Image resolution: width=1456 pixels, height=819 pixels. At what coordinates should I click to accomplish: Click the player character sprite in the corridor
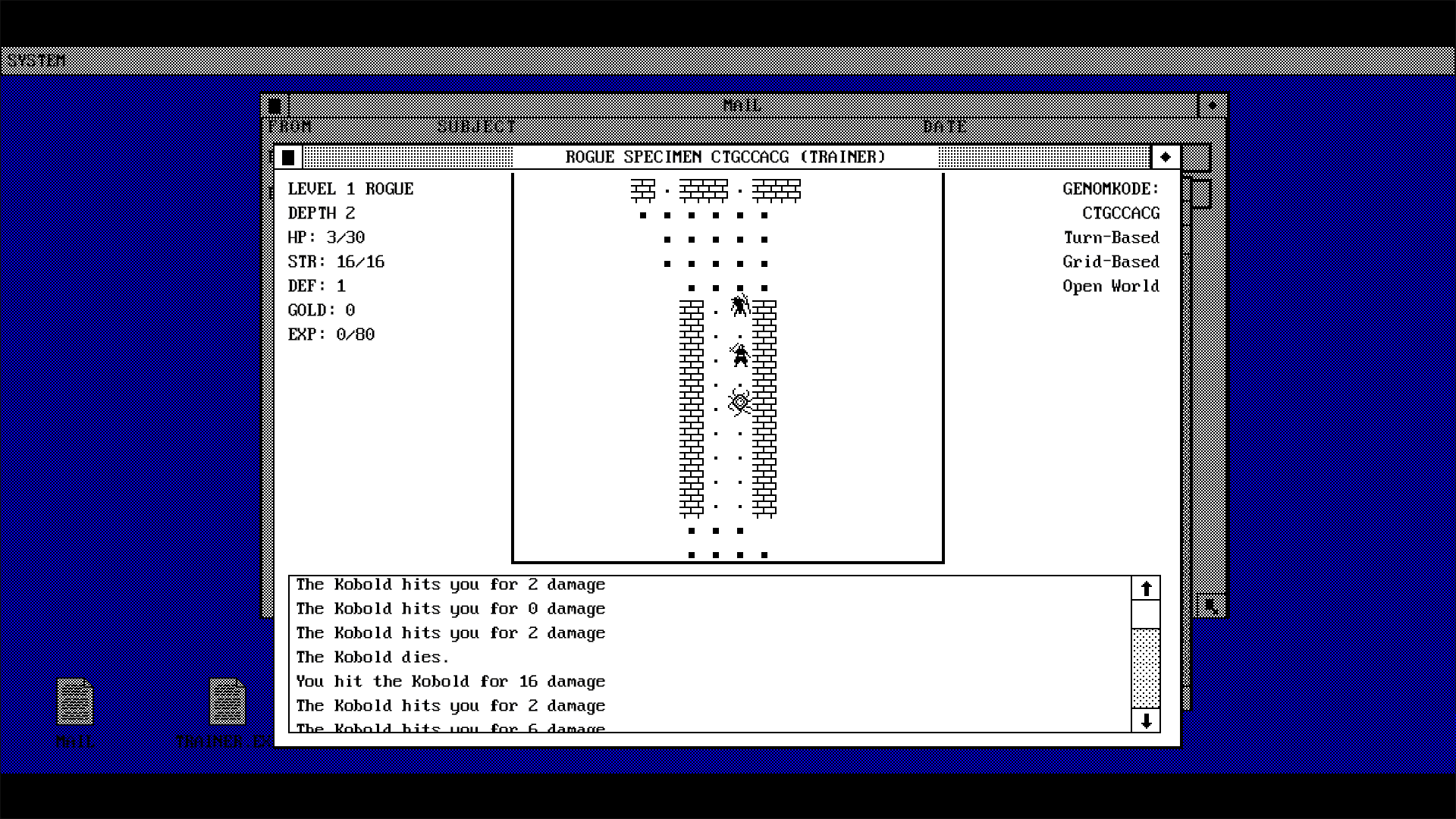point(740,354)
